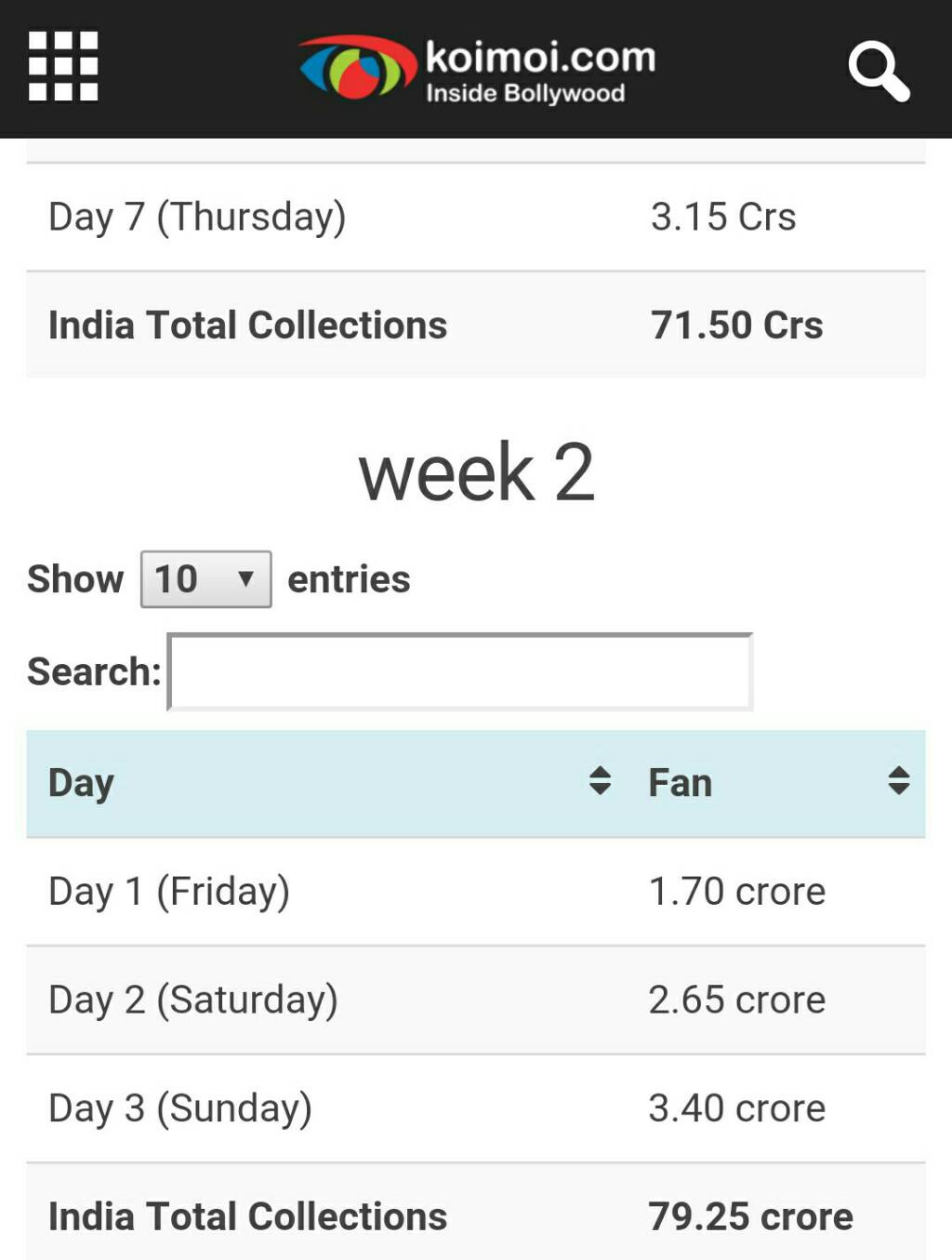Screen dimensions: 952x1260
Task: Click the Day 3 (Sunday) row
Action: (x=476, y=1108)
